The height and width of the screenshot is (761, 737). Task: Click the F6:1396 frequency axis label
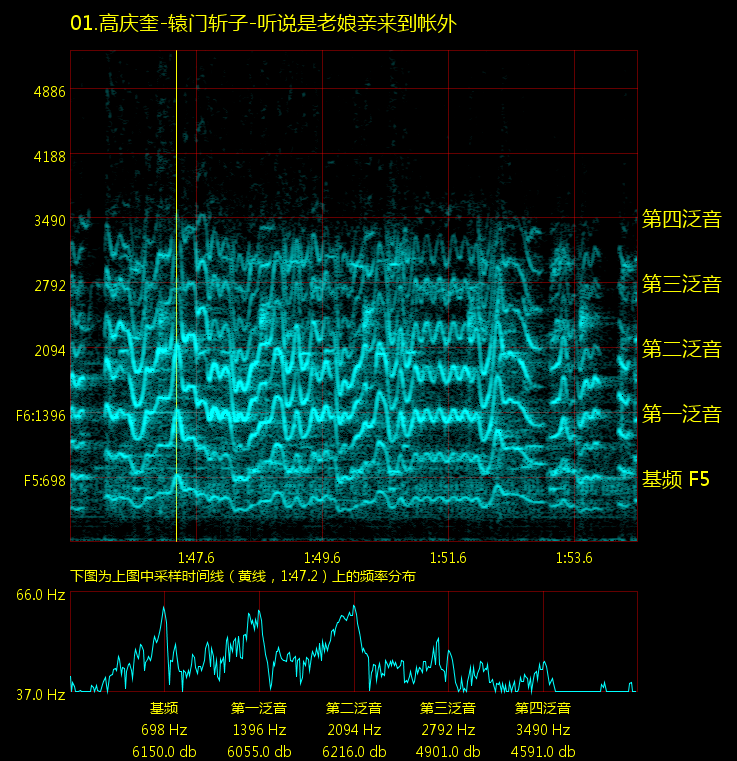click(41, 415)
